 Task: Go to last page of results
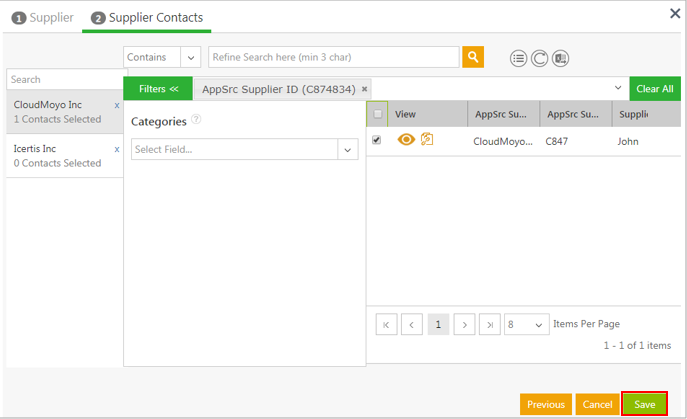[x=490, y=324]
